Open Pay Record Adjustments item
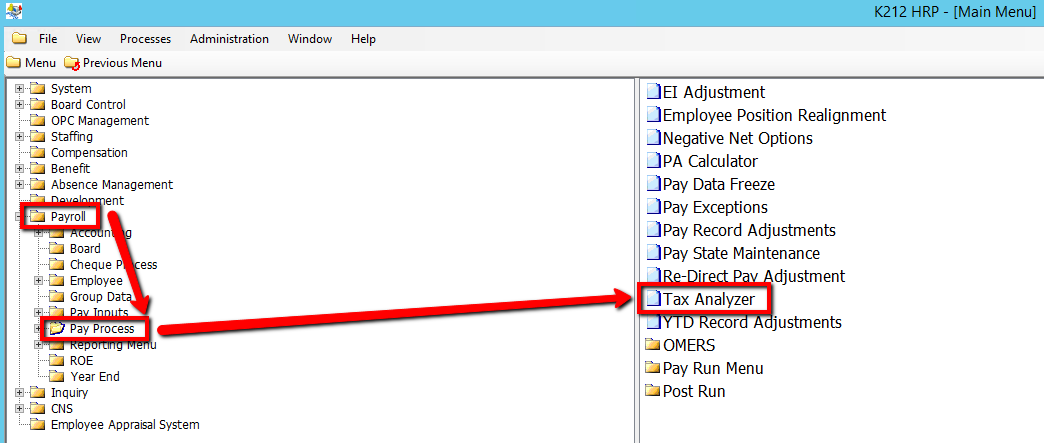Screen dimensions: 1044x443 click(x=748, y=230)
